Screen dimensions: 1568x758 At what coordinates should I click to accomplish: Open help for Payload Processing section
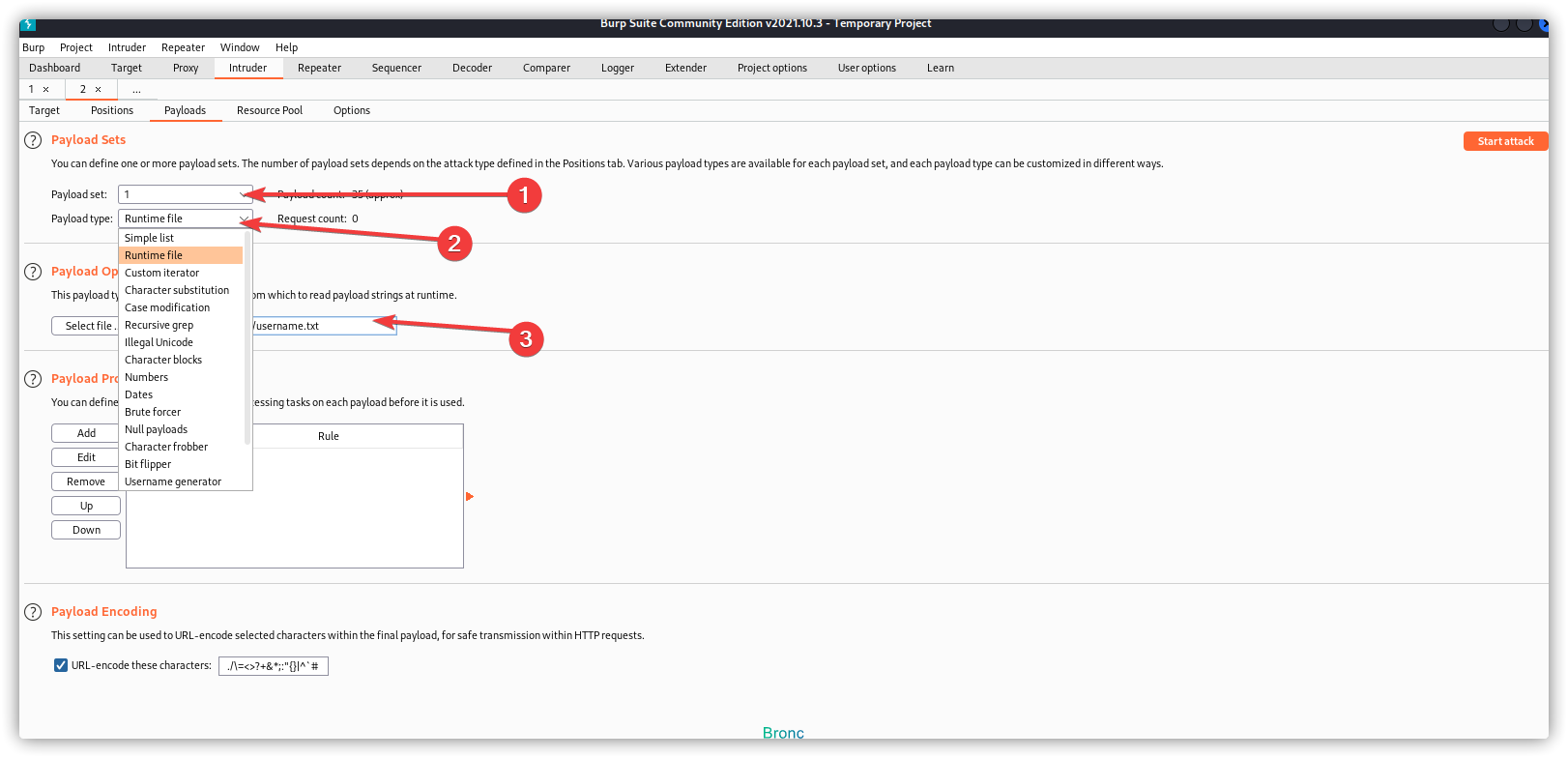pyautogui.click(x=33, y=379)
